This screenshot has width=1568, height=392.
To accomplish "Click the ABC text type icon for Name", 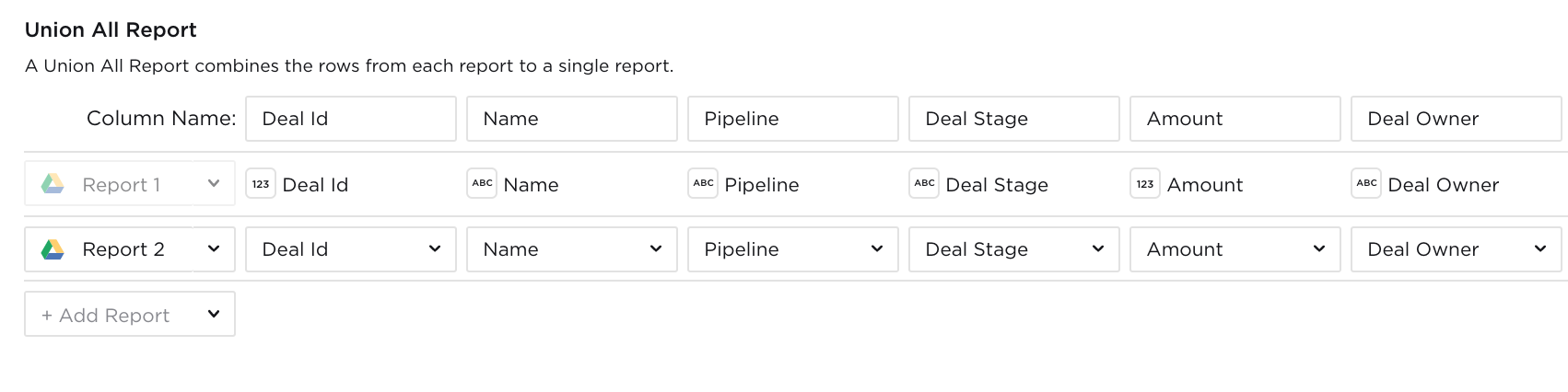I will (x=482, y=184).
